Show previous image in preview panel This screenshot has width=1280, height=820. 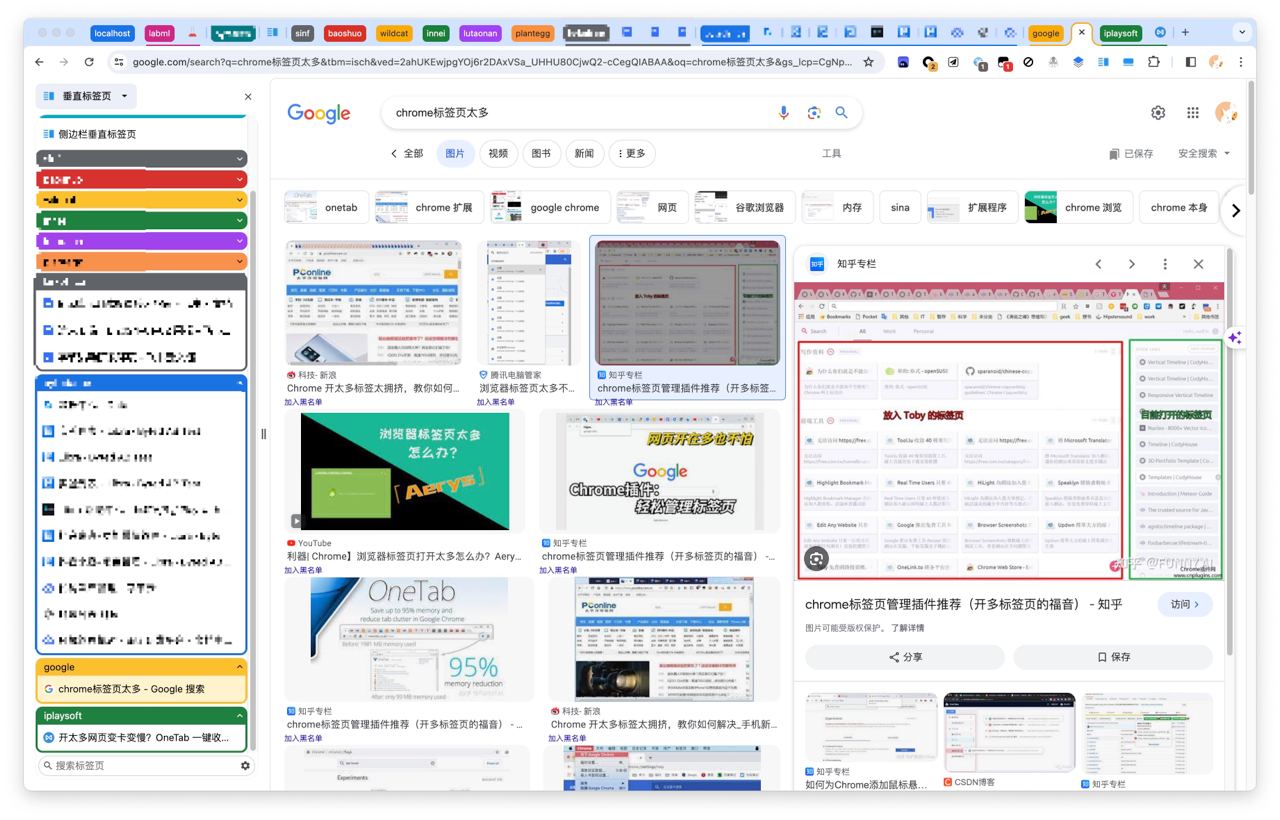tap(1098, 264)
